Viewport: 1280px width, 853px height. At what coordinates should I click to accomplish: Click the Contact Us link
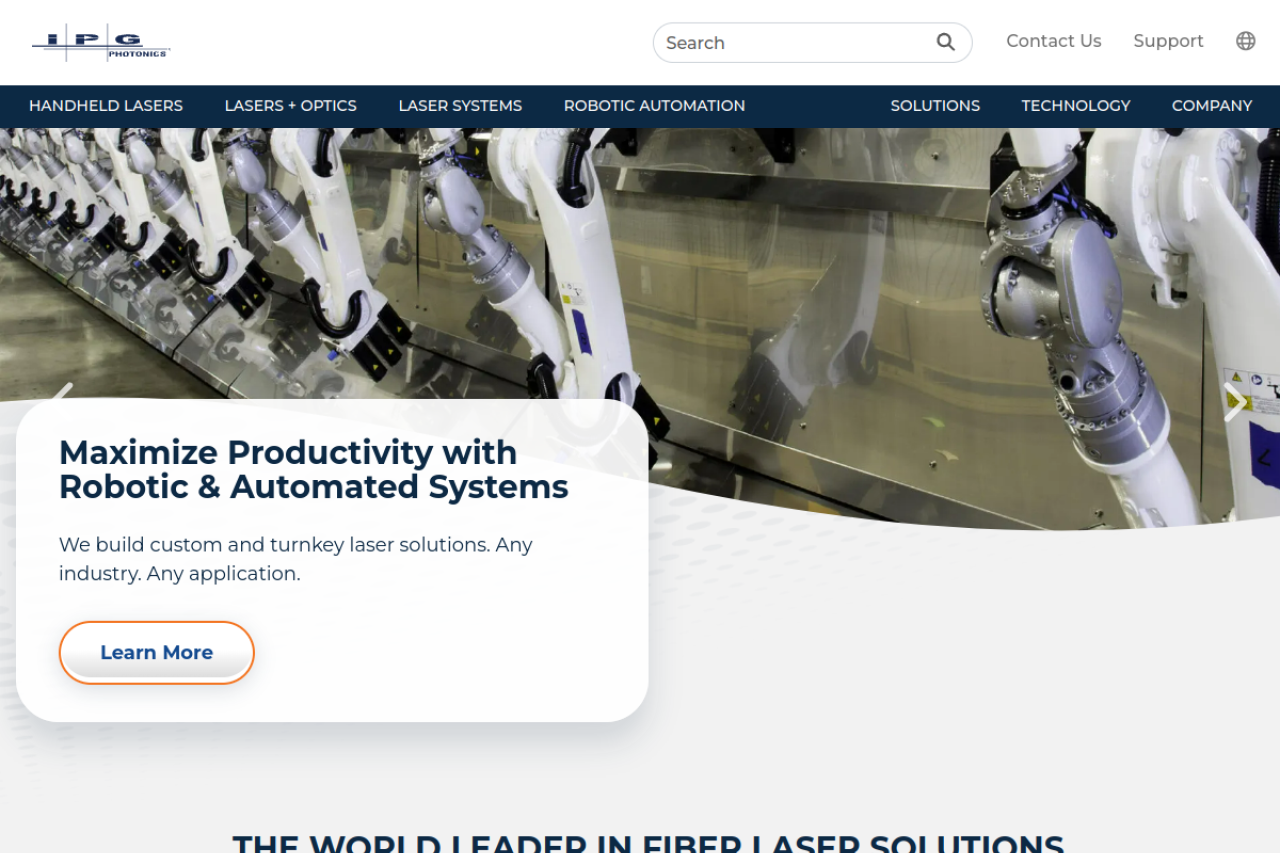[1054, 41]
